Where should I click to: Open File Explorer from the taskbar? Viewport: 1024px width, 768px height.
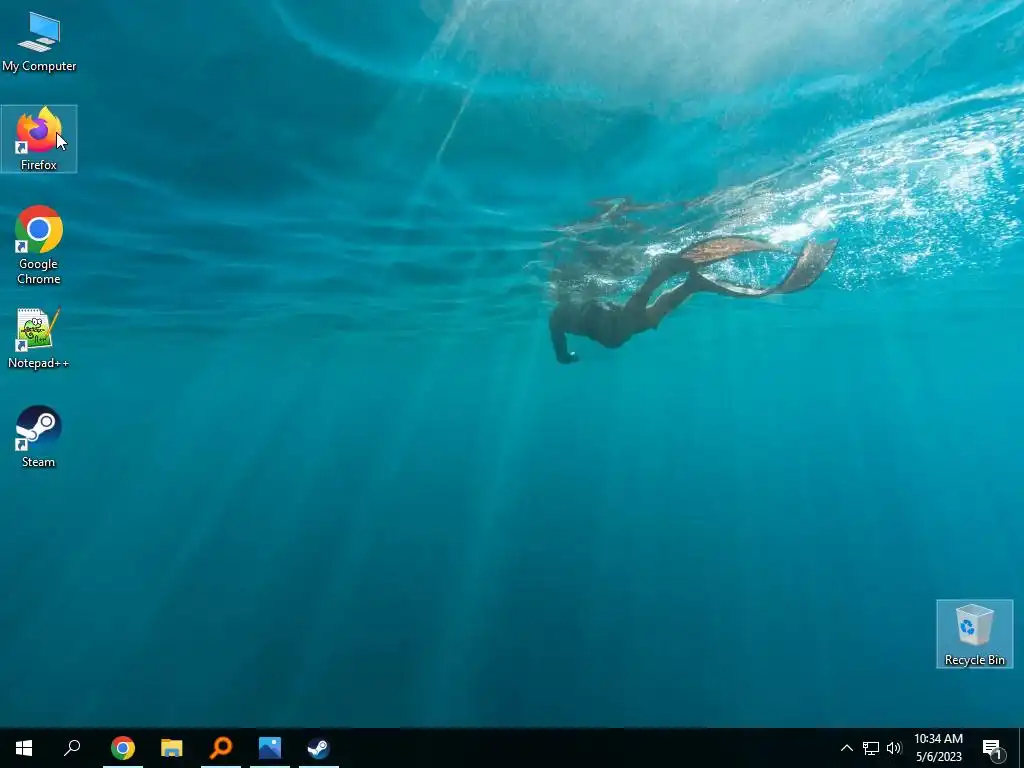(x=172, y=748)
